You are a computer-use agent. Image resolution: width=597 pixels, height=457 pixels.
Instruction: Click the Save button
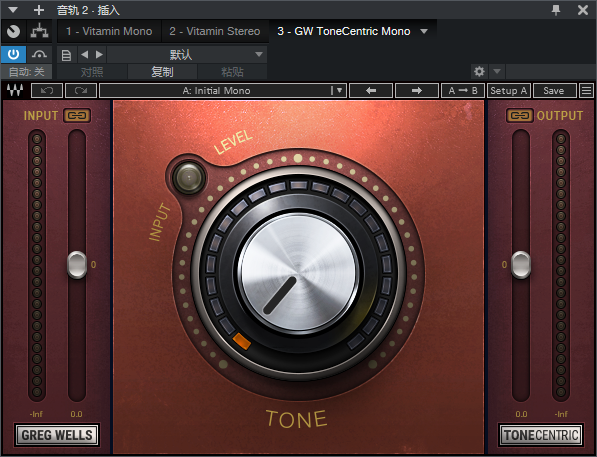[x=554, y=91]
